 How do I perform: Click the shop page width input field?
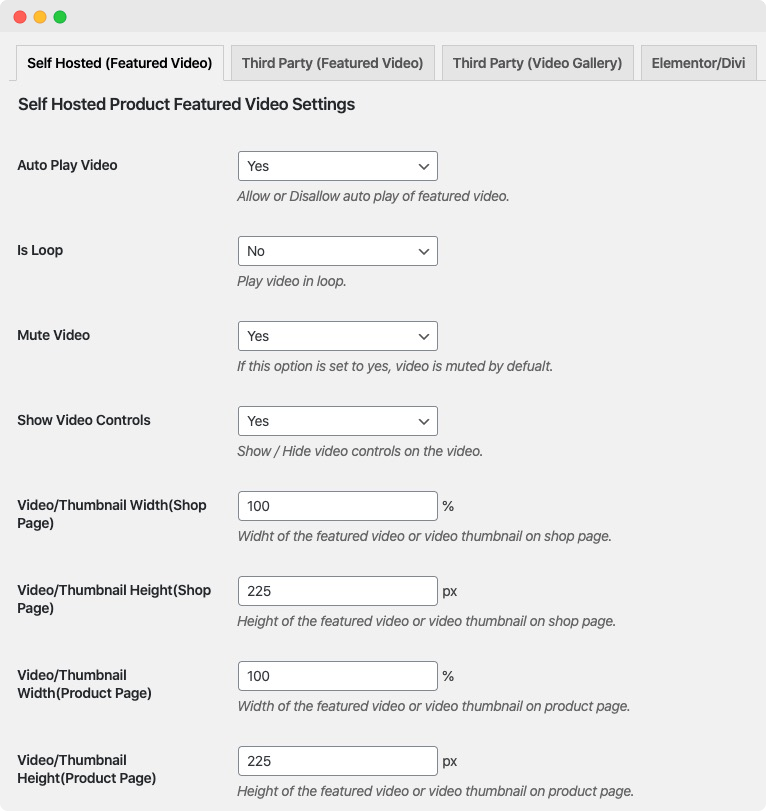click(337, 506)
